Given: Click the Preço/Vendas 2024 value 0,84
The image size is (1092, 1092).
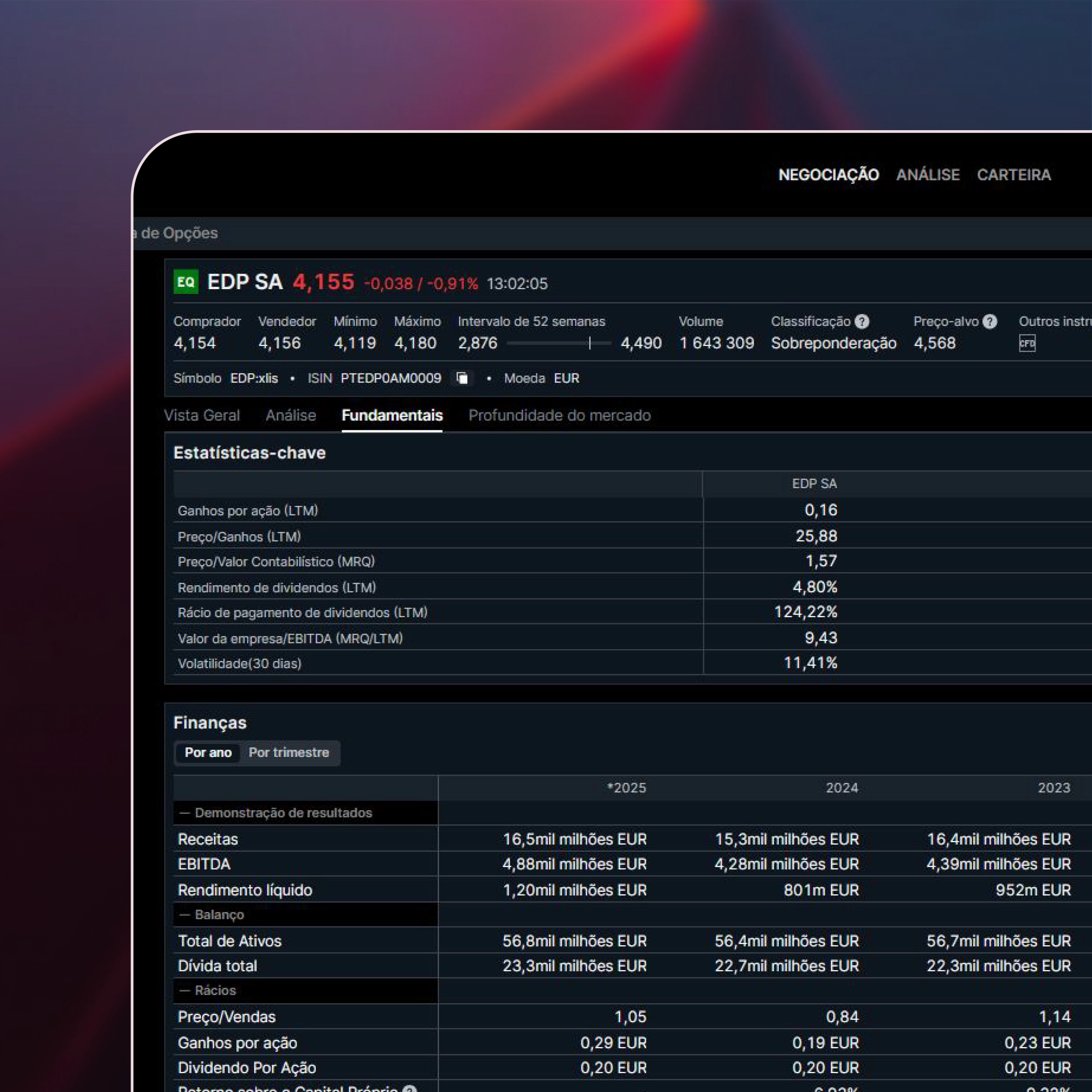Looking at the screenshot, I should click(x=842, y=1017).
